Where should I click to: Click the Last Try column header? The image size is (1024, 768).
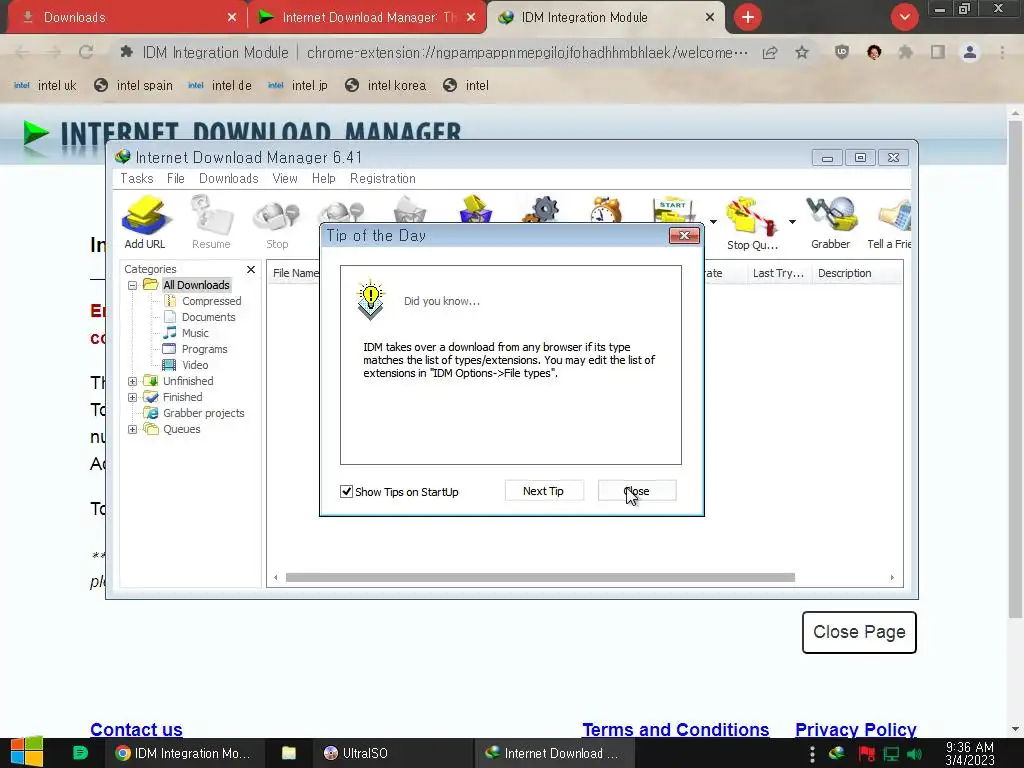778,273
